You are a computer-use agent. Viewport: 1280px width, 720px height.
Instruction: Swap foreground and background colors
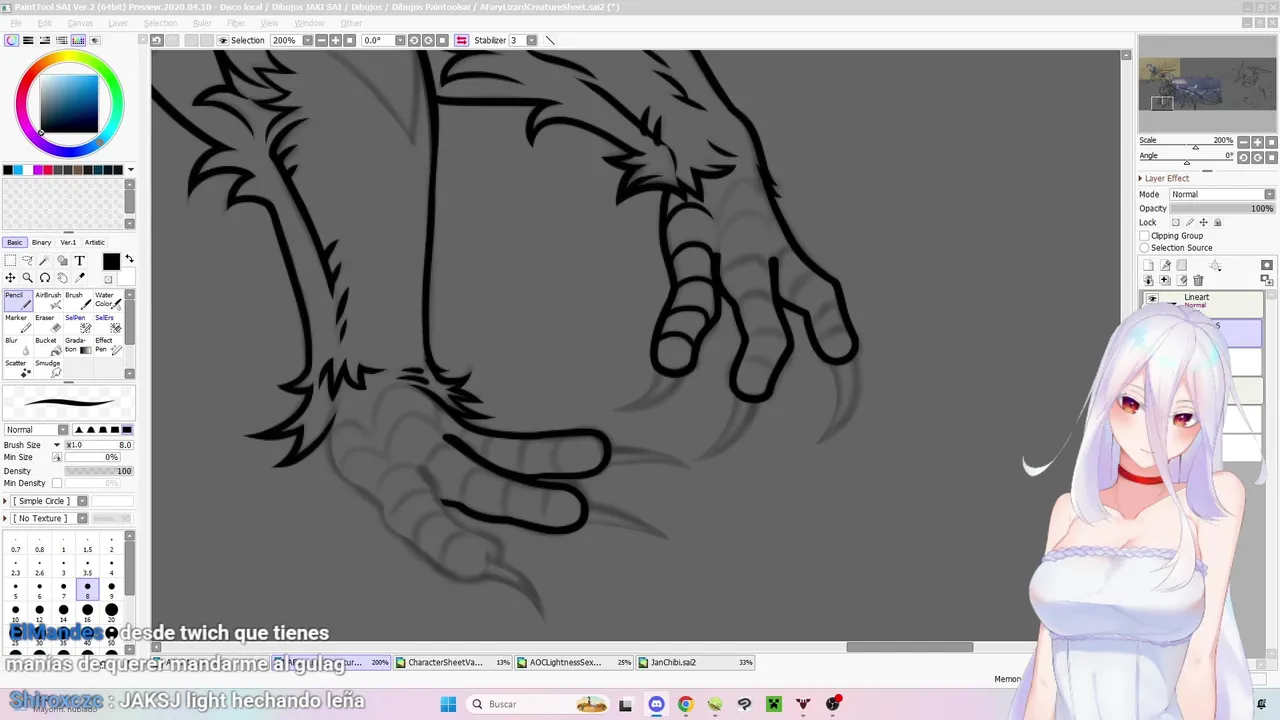click(129, 259)
